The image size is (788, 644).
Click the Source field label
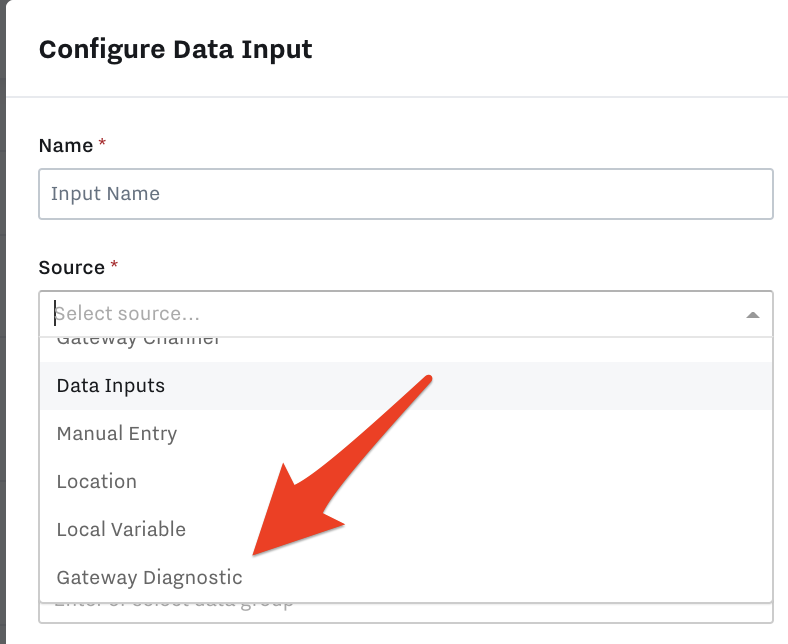(71, 267)
